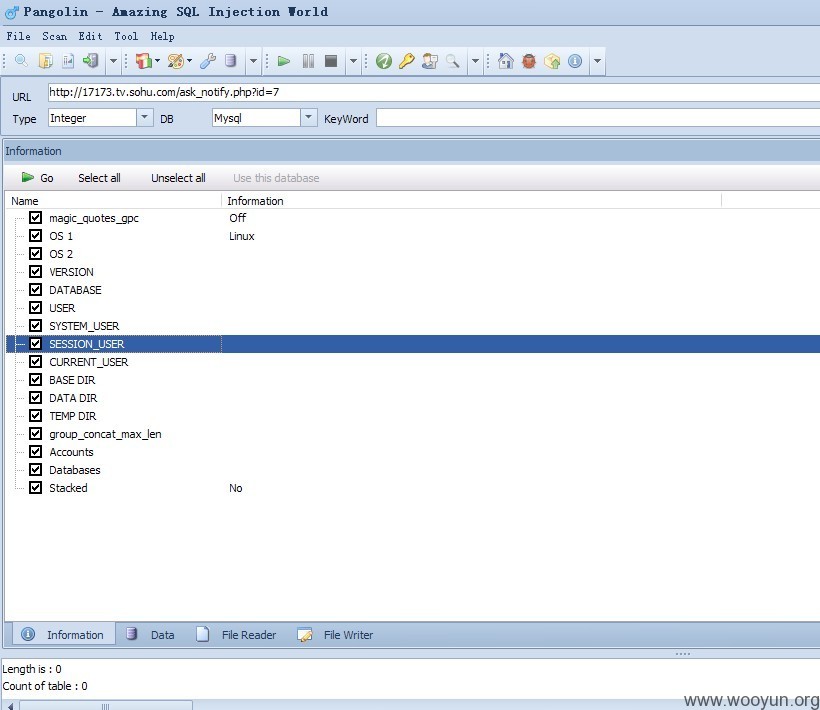Image resolution: width=820 pixels, height=710 pixels.
Task: Pause the scan with the pause icon
Action: pos(308,61)
